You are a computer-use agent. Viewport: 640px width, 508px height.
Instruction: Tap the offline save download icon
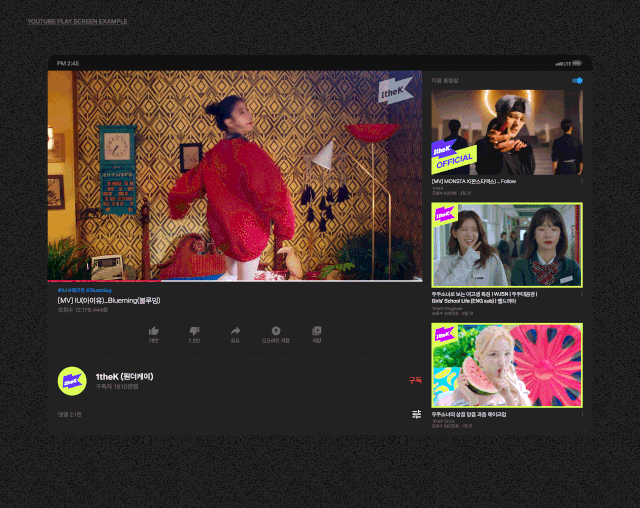click(276, 330)
